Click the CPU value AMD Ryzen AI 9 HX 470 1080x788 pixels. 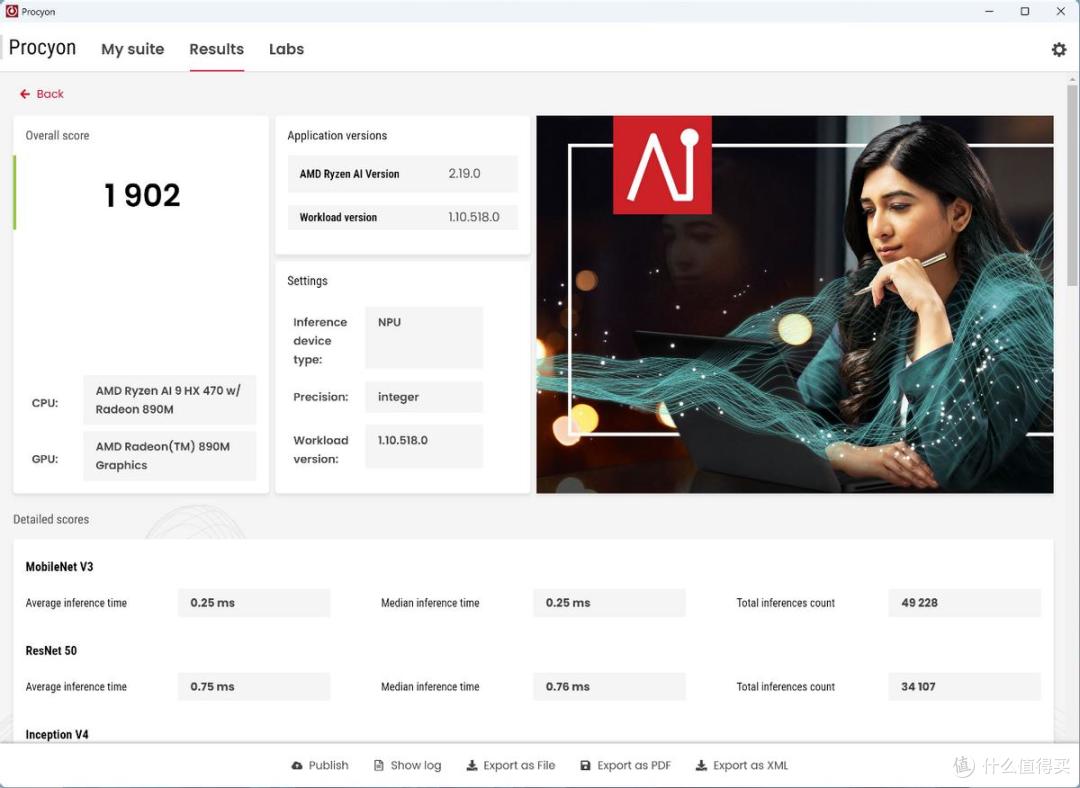point(169,400)
